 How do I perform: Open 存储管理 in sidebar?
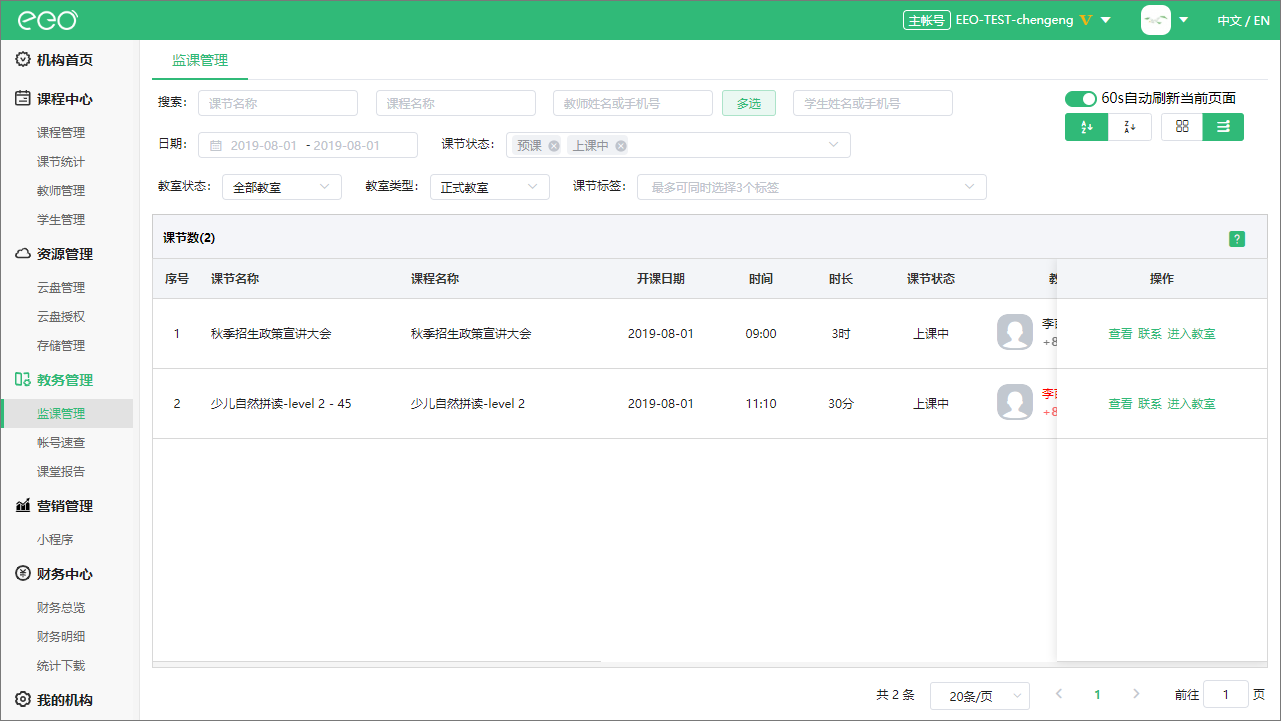point(61,346)
